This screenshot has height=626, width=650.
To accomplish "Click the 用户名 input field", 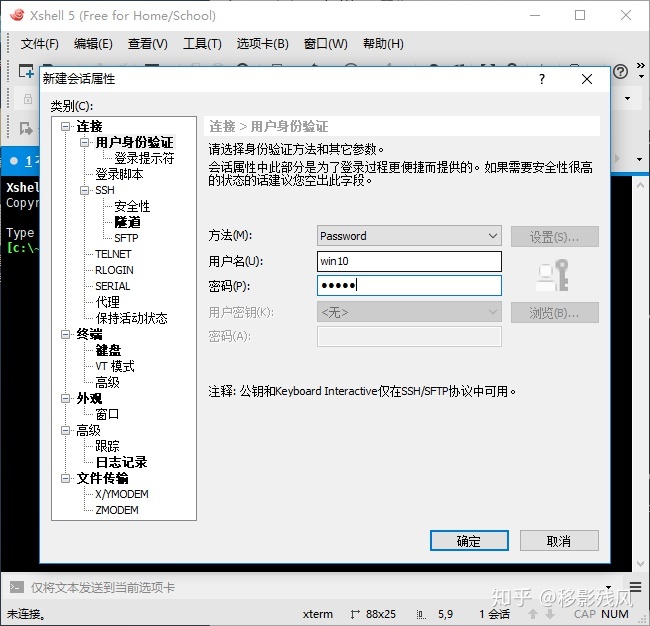I will (x=409, y=261).
